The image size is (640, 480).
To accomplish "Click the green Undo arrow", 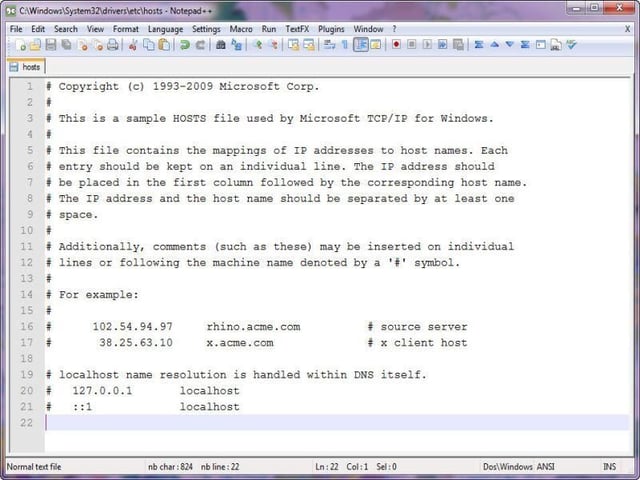I will (x=185, y=44).
